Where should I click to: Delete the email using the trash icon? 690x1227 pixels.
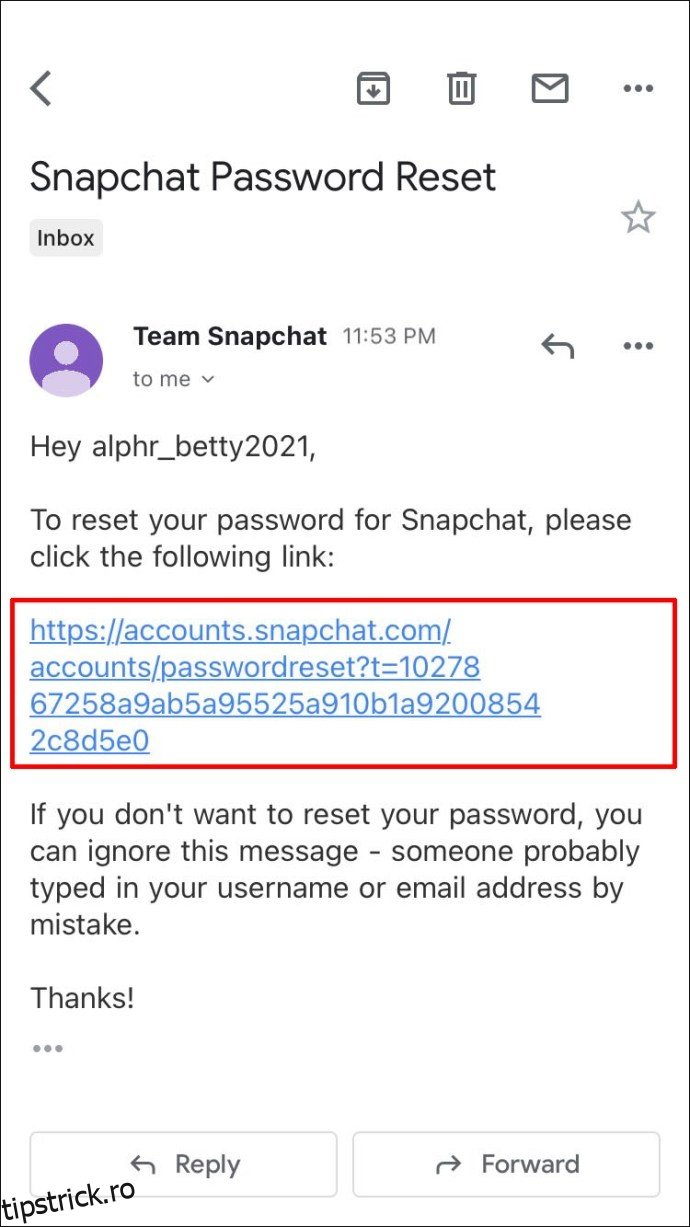[461, 89]
